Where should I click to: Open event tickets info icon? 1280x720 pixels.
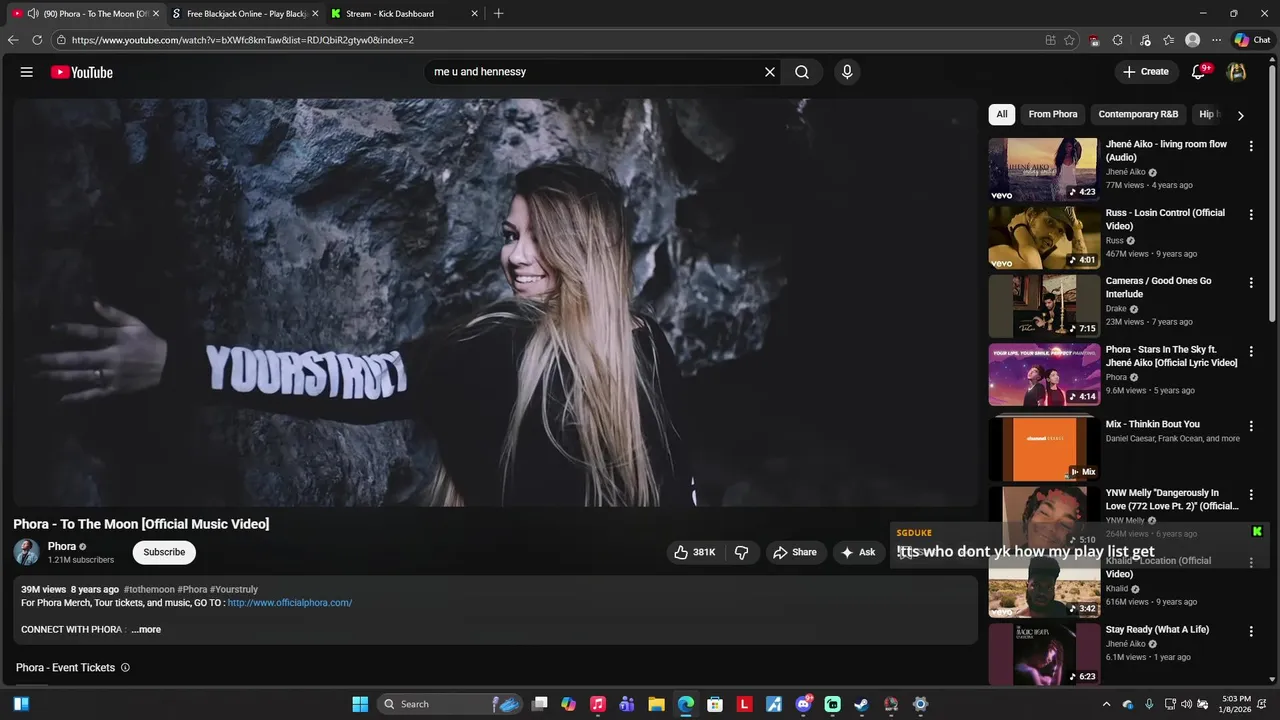[125, 667]
